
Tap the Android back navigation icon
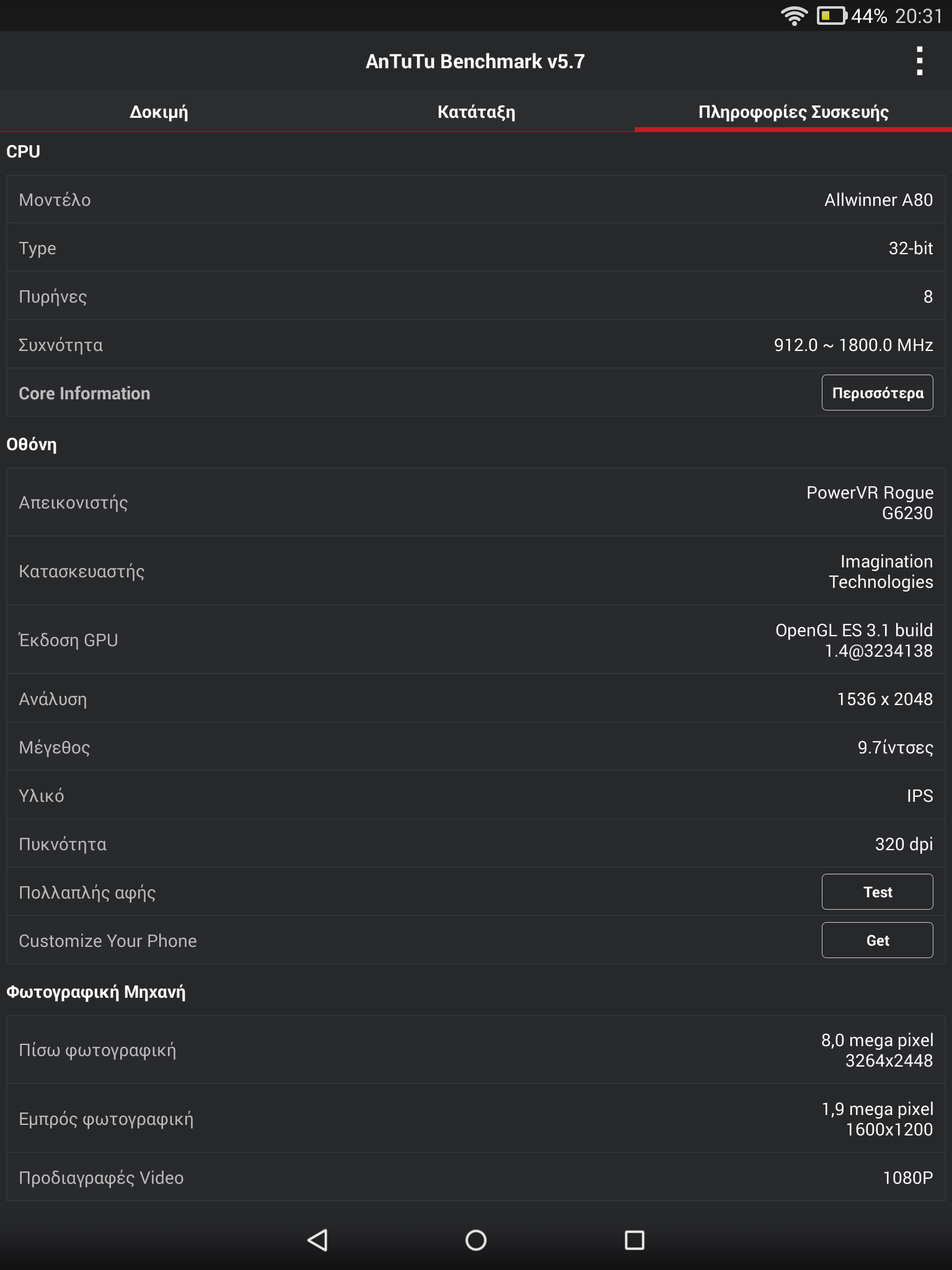(317, 1240)
